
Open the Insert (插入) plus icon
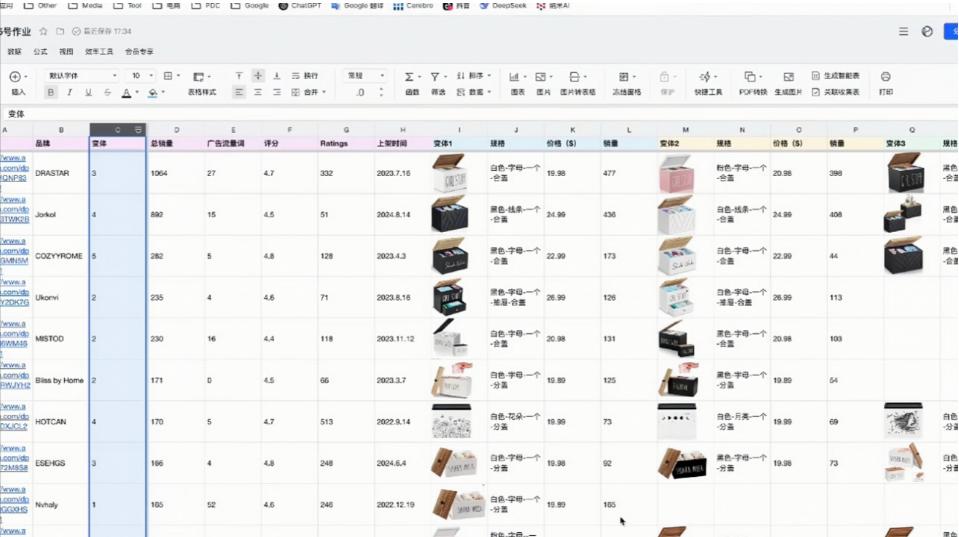click(15, 76)
